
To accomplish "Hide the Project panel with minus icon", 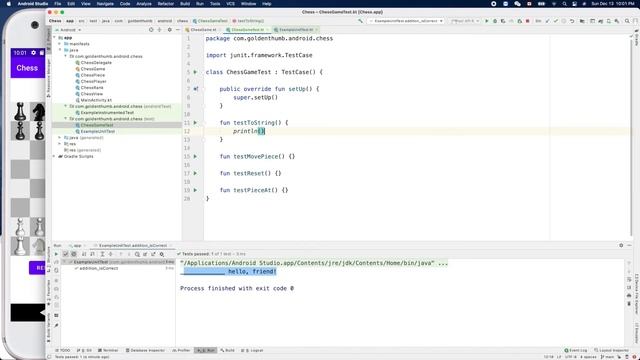I will tap(178, 30).
